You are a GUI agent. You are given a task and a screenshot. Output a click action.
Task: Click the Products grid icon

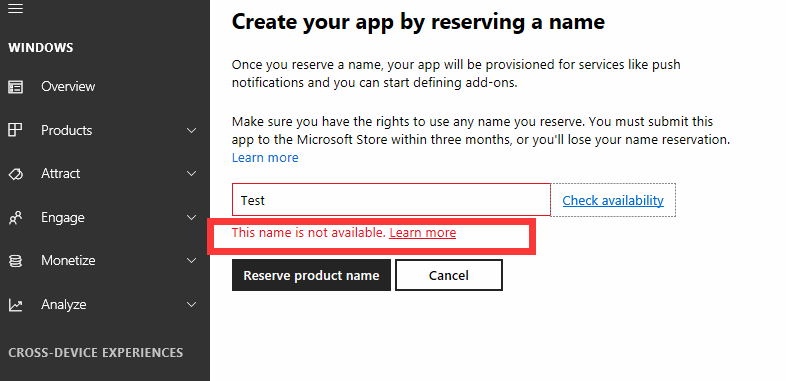point(16,130)
